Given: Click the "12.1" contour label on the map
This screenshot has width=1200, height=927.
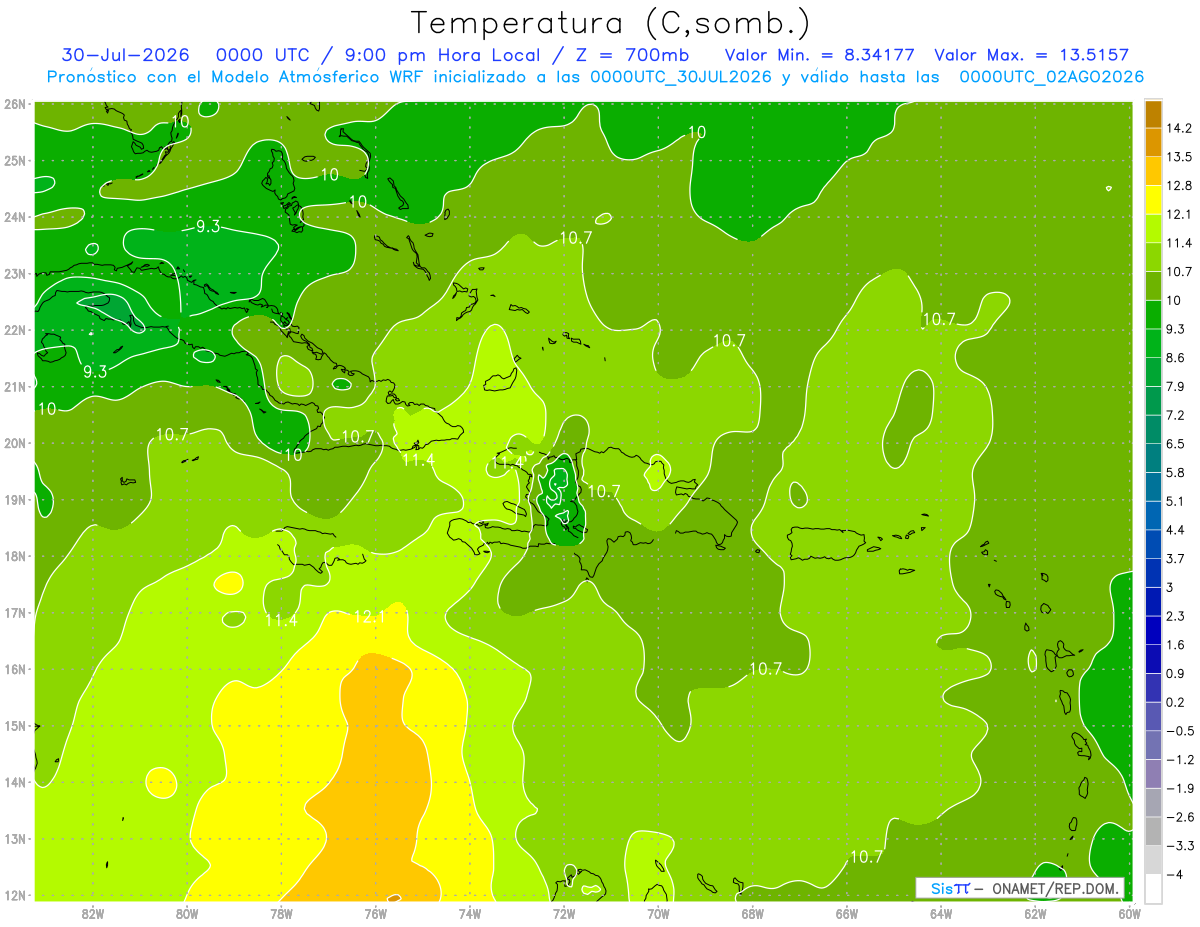Looking at the screenshot, I should pyautogui.click(x=369, y=618).
